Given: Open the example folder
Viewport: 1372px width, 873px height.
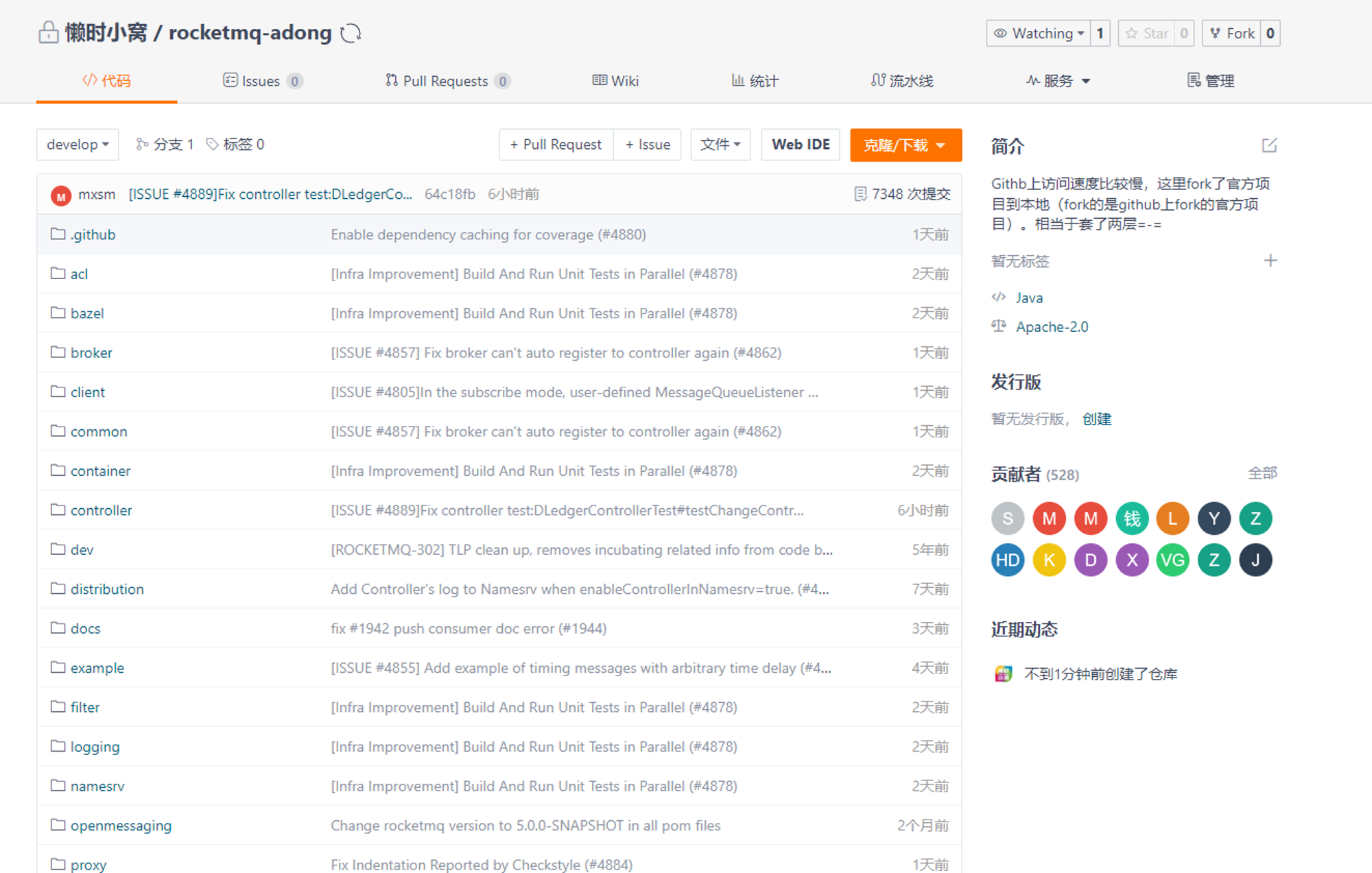Looking at the screenshot, I should [x=97, y=668].
